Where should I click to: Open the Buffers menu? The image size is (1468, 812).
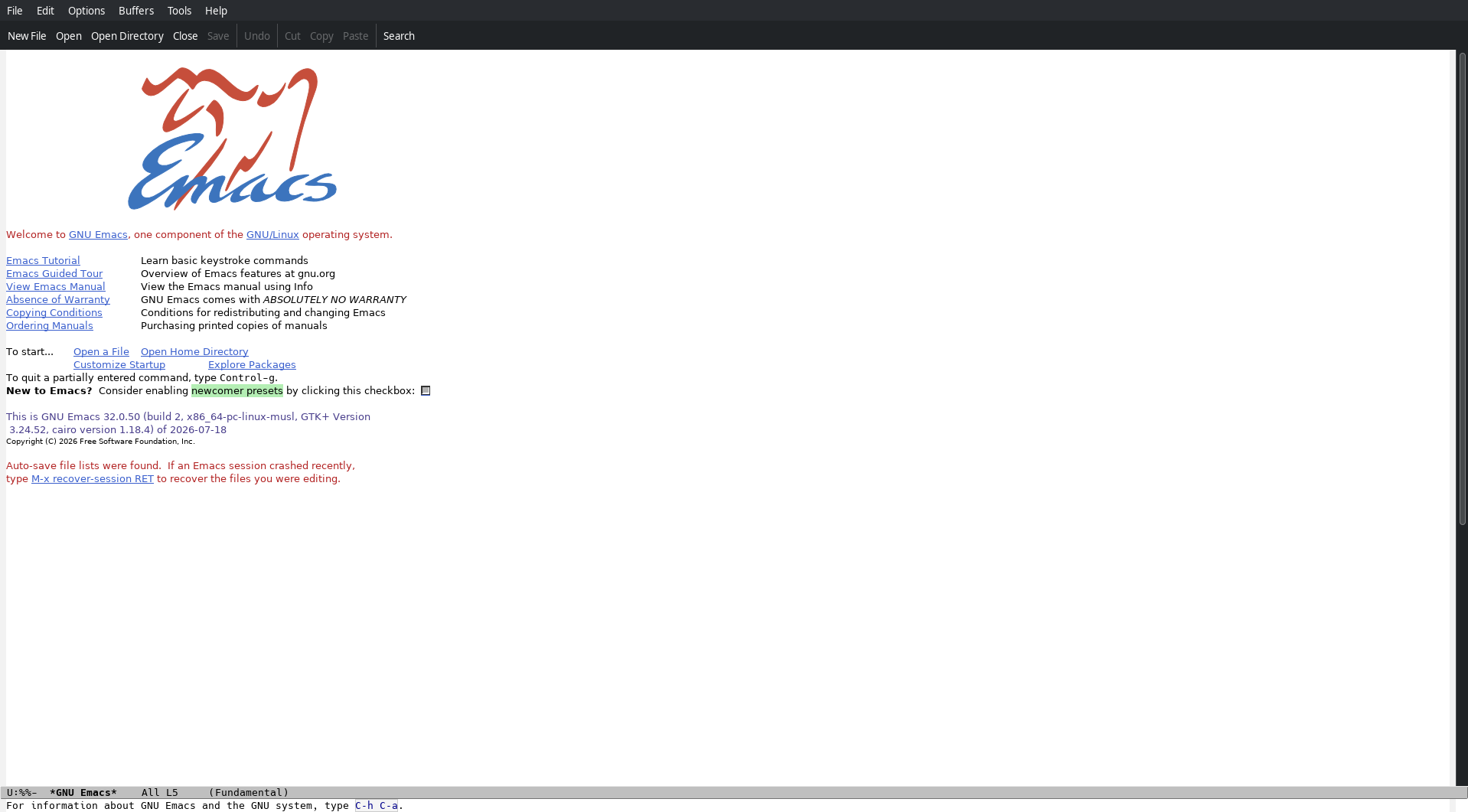point(136,11)
